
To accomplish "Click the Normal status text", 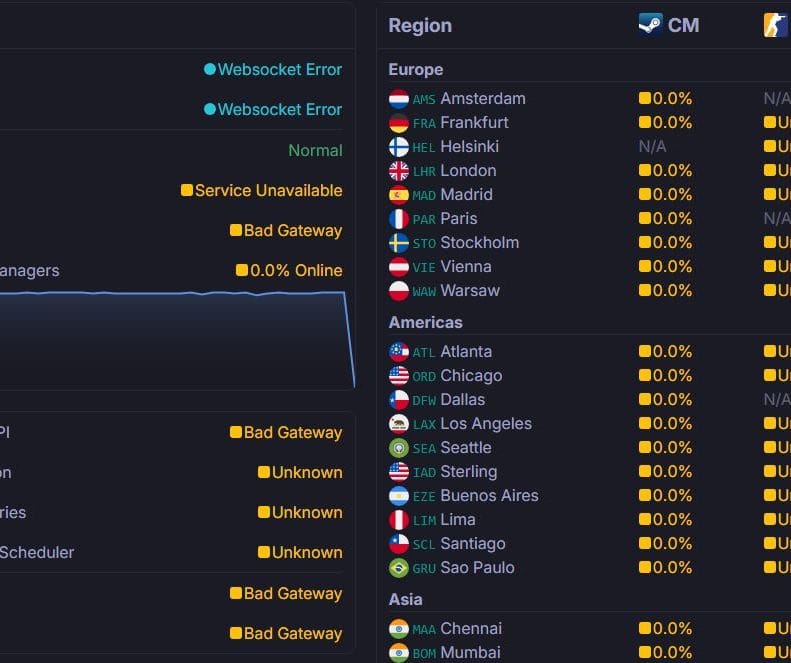I will click(x=315, y=150).
